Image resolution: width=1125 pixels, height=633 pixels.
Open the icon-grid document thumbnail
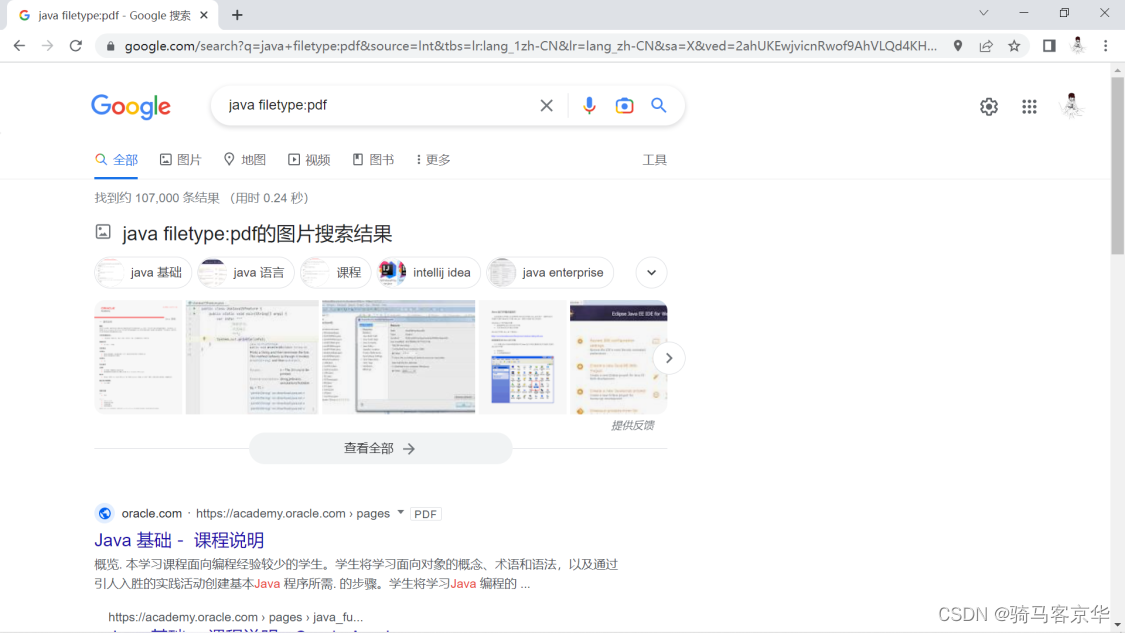[522, 357]
